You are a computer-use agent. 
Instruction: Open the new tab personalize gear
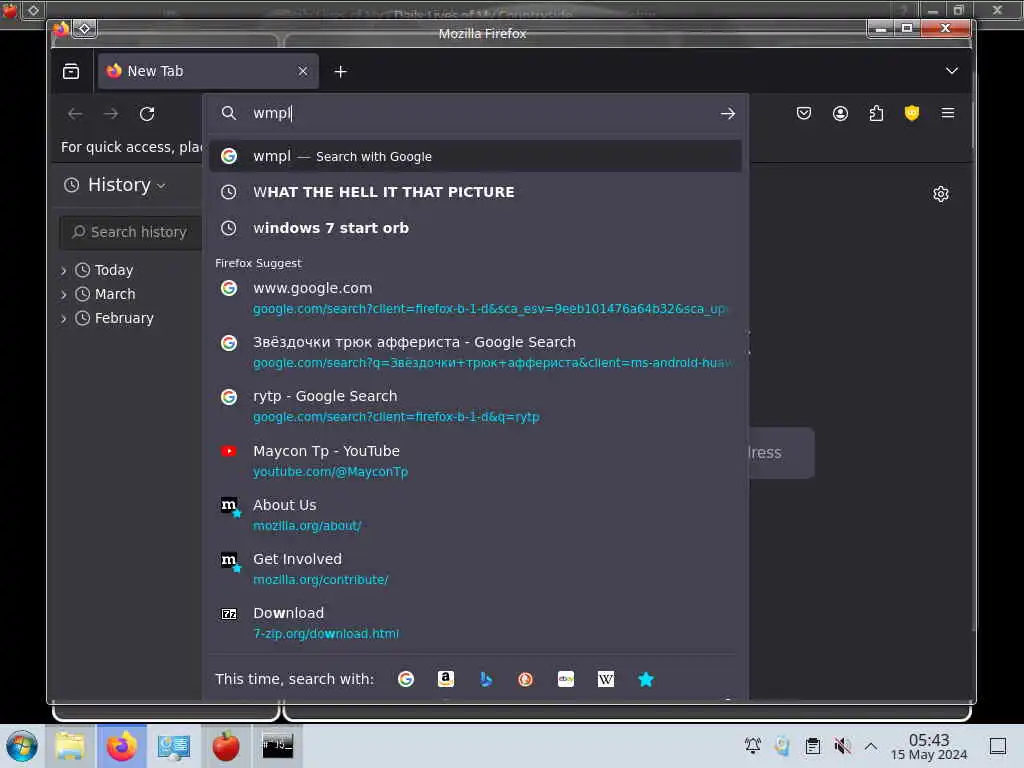pyautogui.click(x=940, y=194)
